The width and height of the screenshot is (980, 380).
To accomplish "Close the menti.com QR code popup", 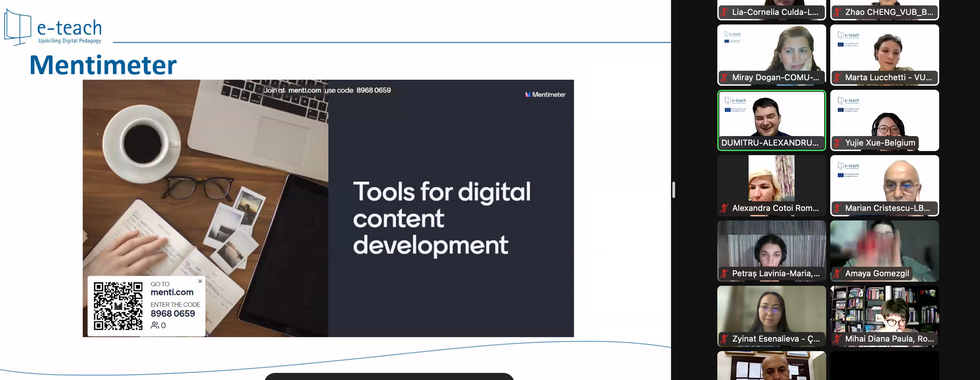I will pos(200,281).
